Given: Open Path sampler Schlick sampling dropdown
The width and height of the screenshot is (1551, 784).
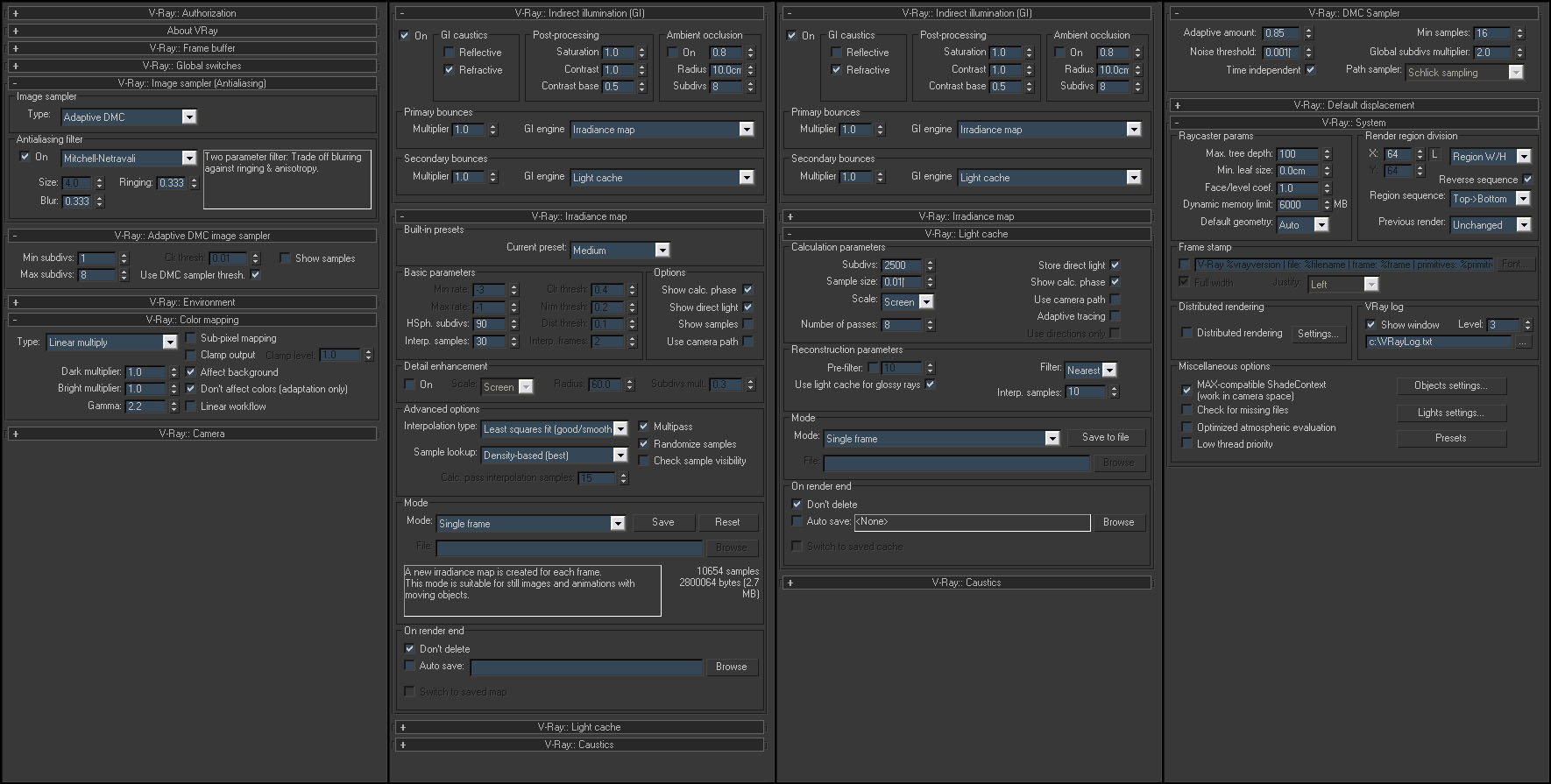Looking at the screenshot, I should click(1464, 73).
